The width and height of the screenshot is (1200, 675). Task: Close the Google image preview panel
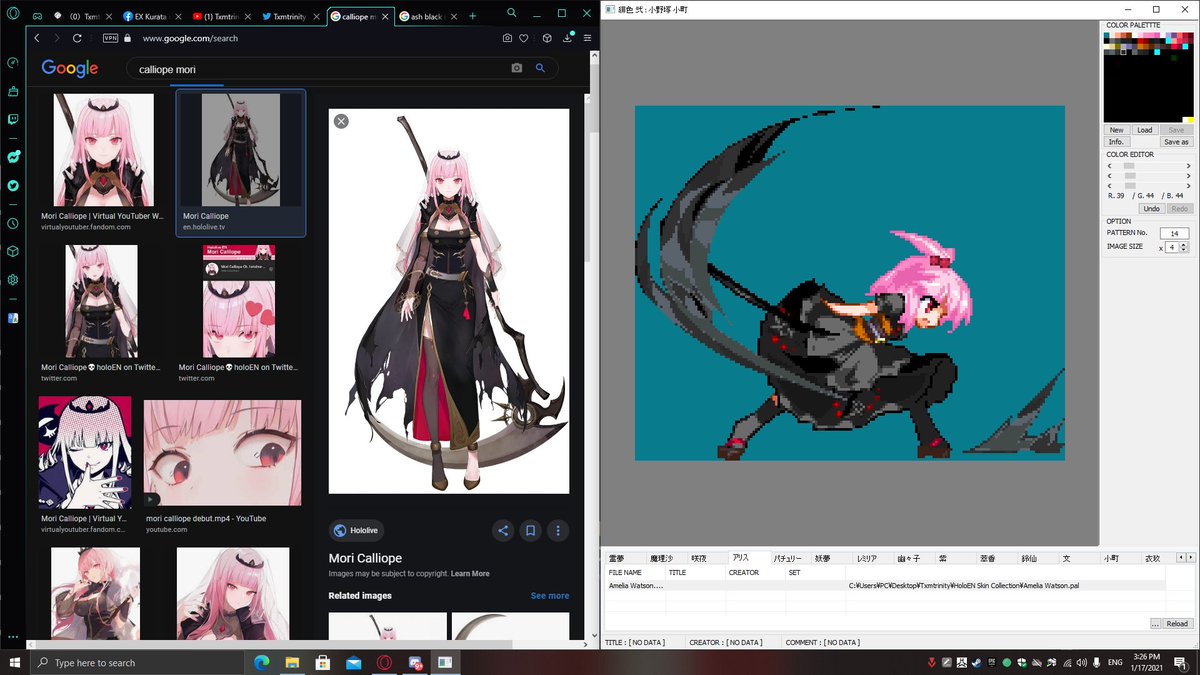341,121
